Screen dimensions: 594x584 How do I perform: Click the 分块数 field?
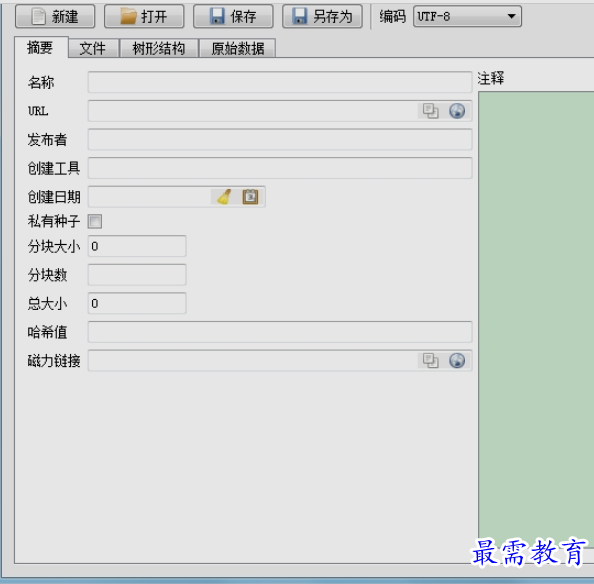click(137, 275)
